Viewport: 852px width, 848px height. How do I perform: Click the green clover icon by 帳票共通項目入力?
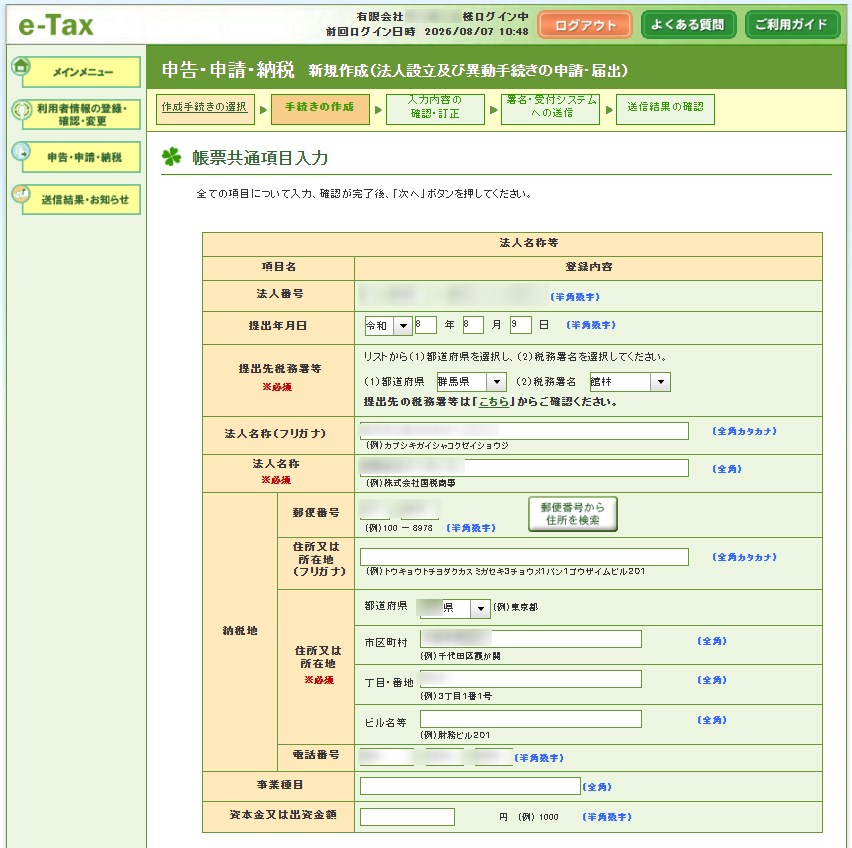[x=171, y=156]
